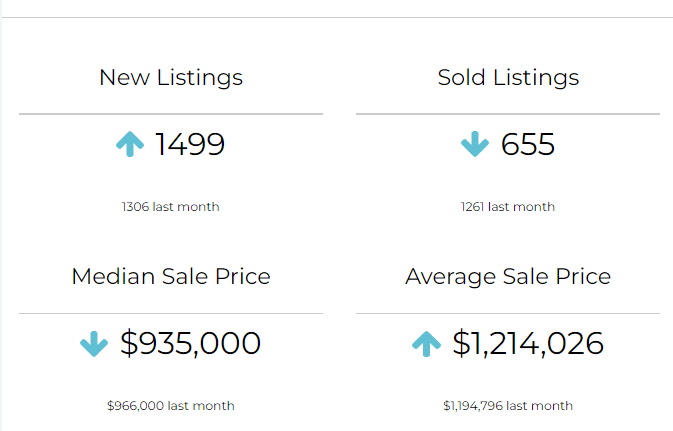The width and height of the screenshot is (673, 431).
Task: Select the New Listings heading
Action: point(171,77)
